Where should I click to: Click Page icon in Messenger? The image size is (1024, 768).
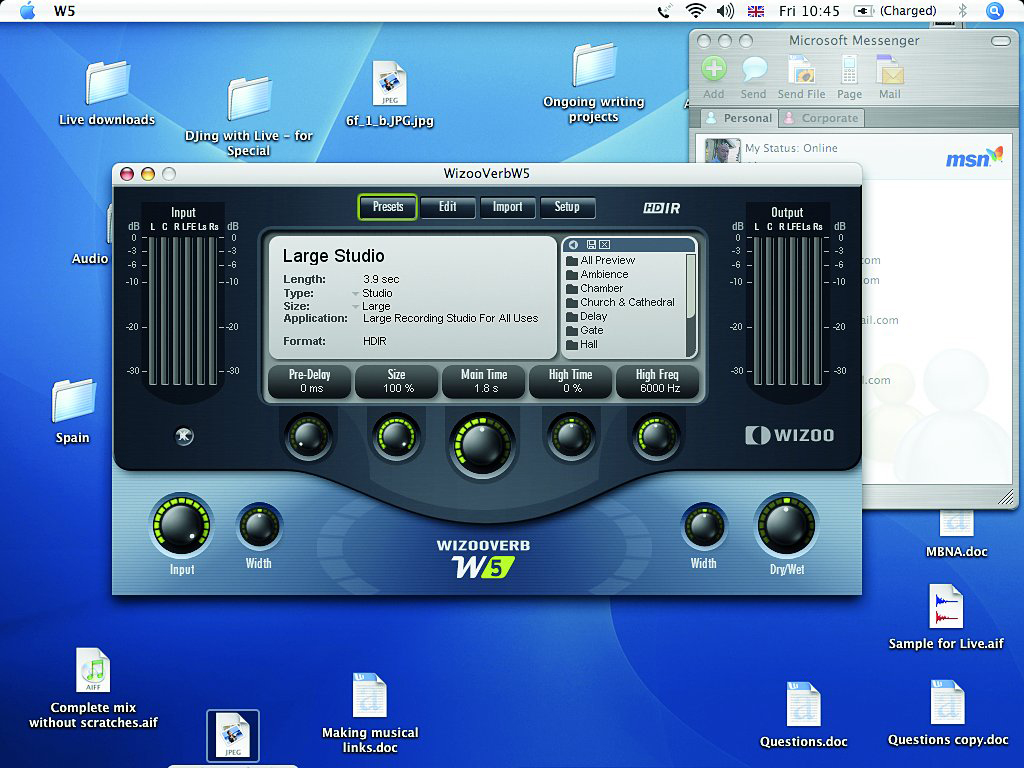pos(849,78)
